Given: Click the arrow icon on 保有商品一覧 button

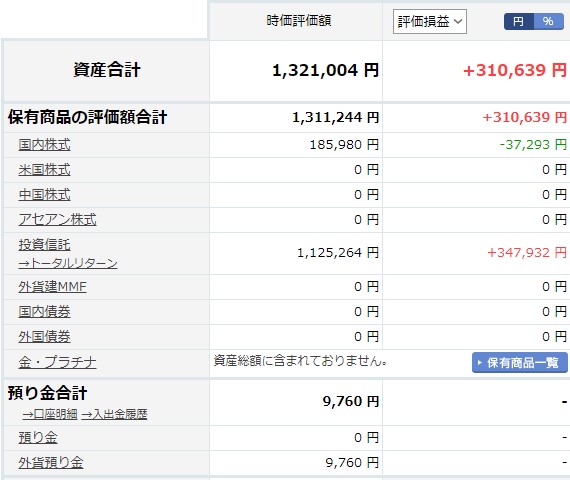Looking at the screenshot, I should tap(479, 363).
